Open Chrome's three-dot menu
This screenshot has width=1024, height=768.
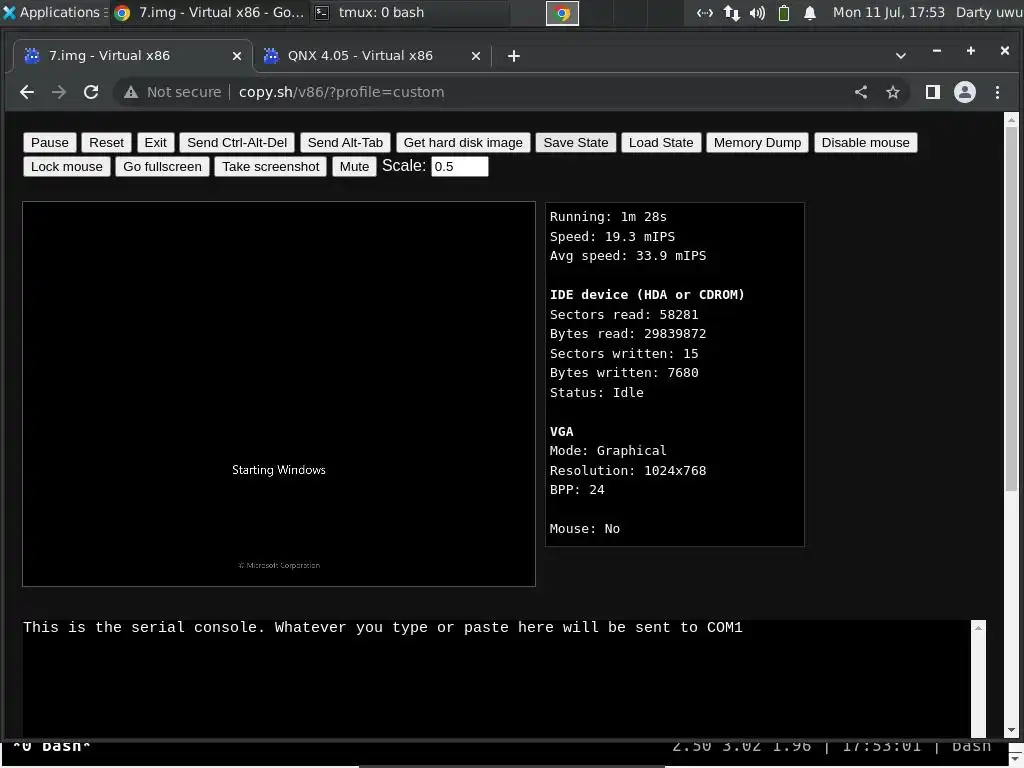pos(997,92)
